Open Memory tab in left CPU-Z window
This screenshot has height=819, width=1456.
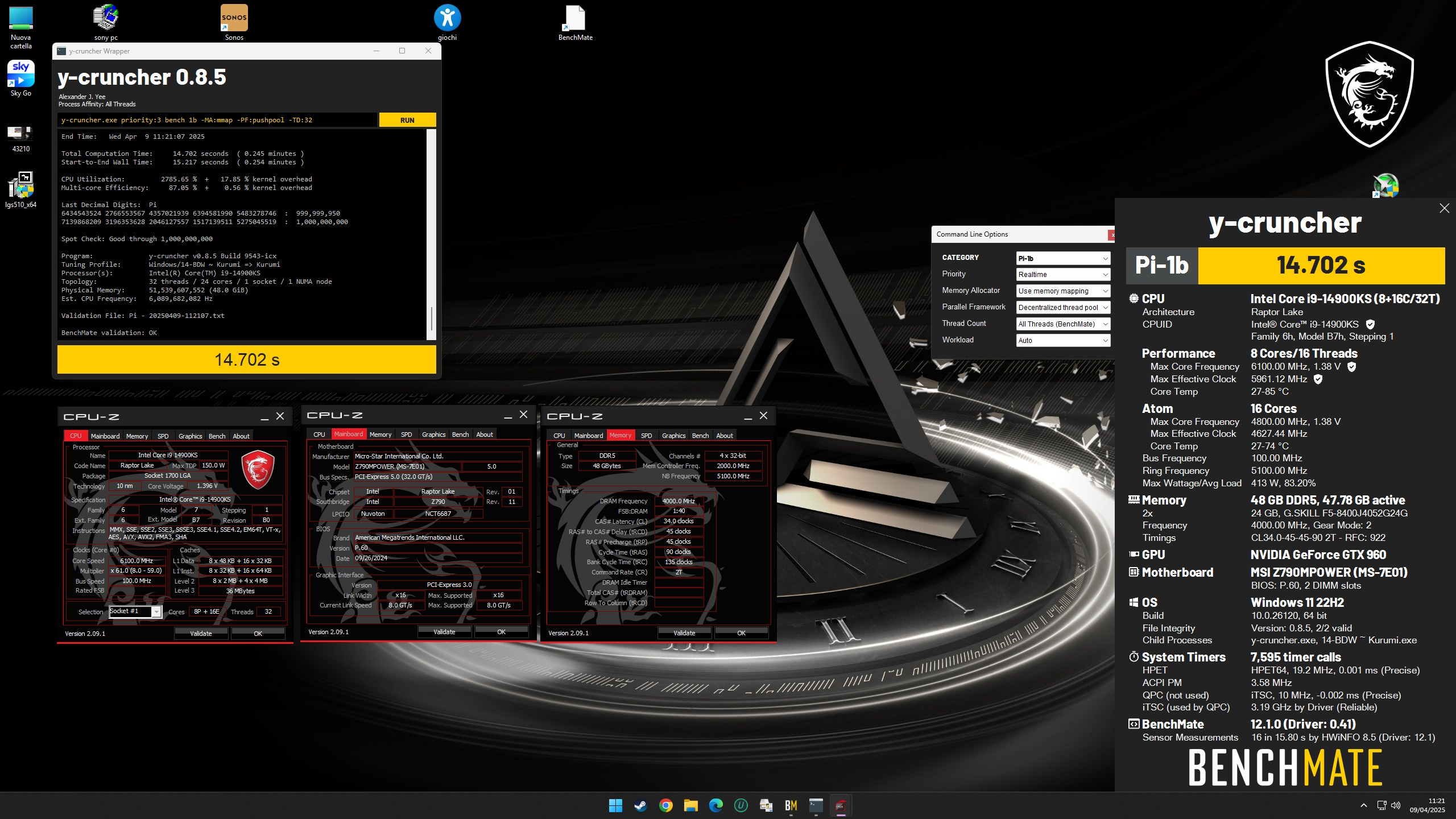tap(137, 436)
